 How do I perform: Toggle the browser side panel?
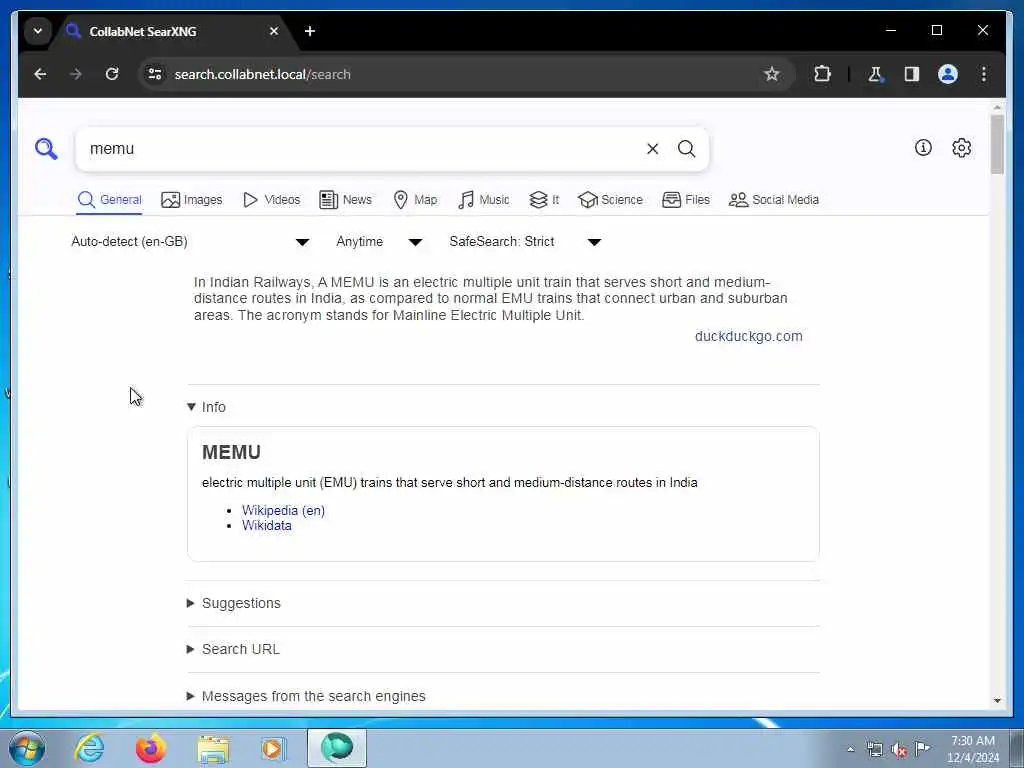[x=912, y=74]
